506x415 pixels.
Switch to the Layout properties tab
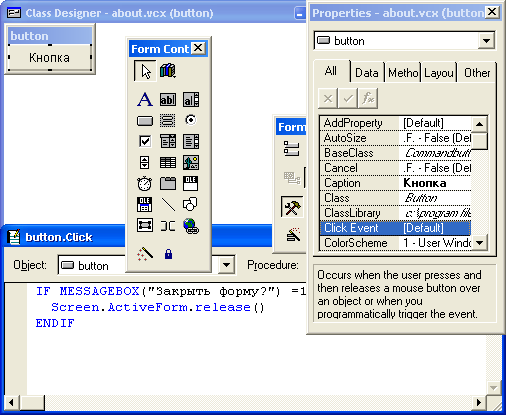pos(439,73)
